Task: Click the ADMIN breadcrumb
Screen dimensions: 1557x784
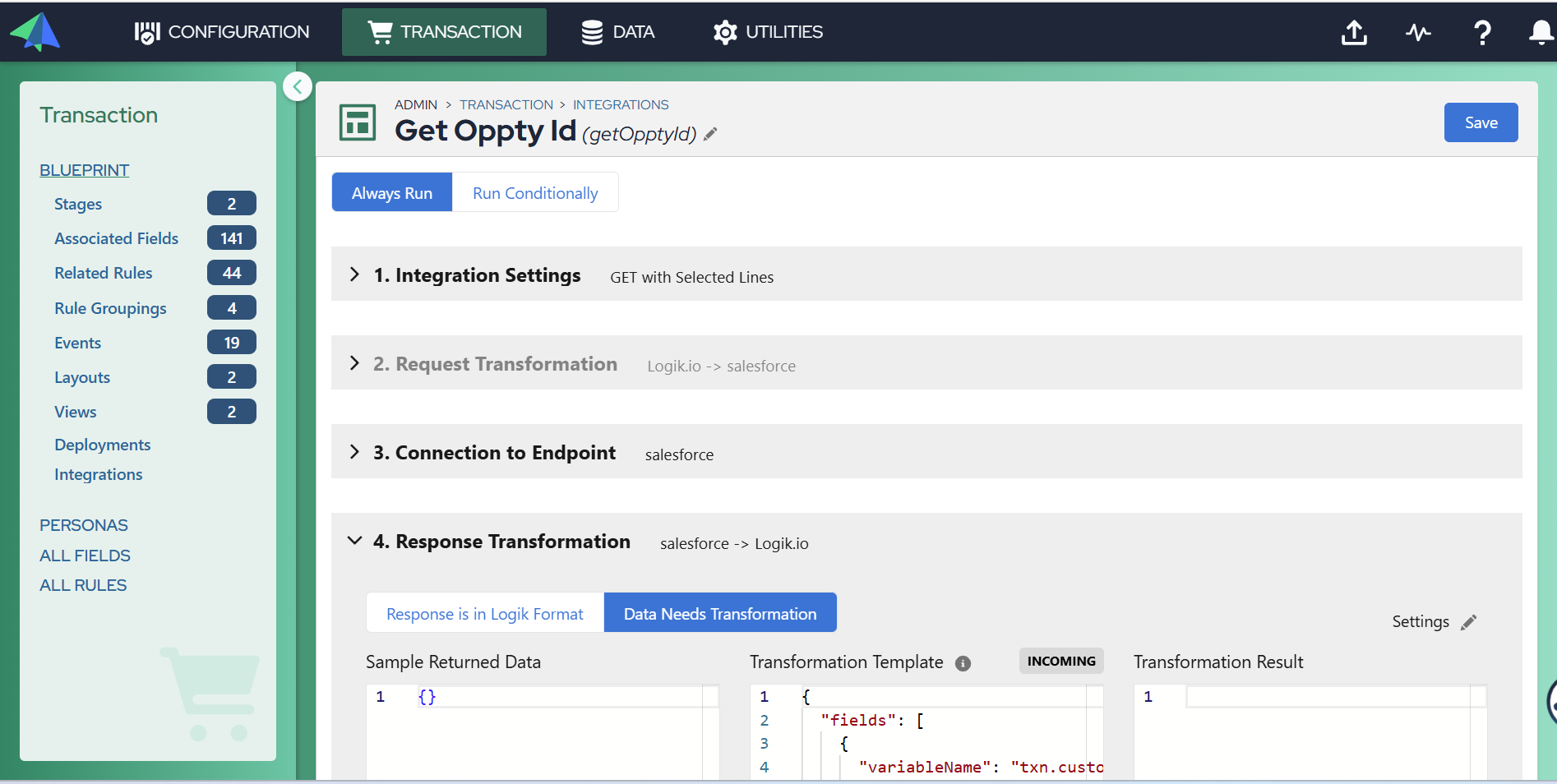Action: 416,104
